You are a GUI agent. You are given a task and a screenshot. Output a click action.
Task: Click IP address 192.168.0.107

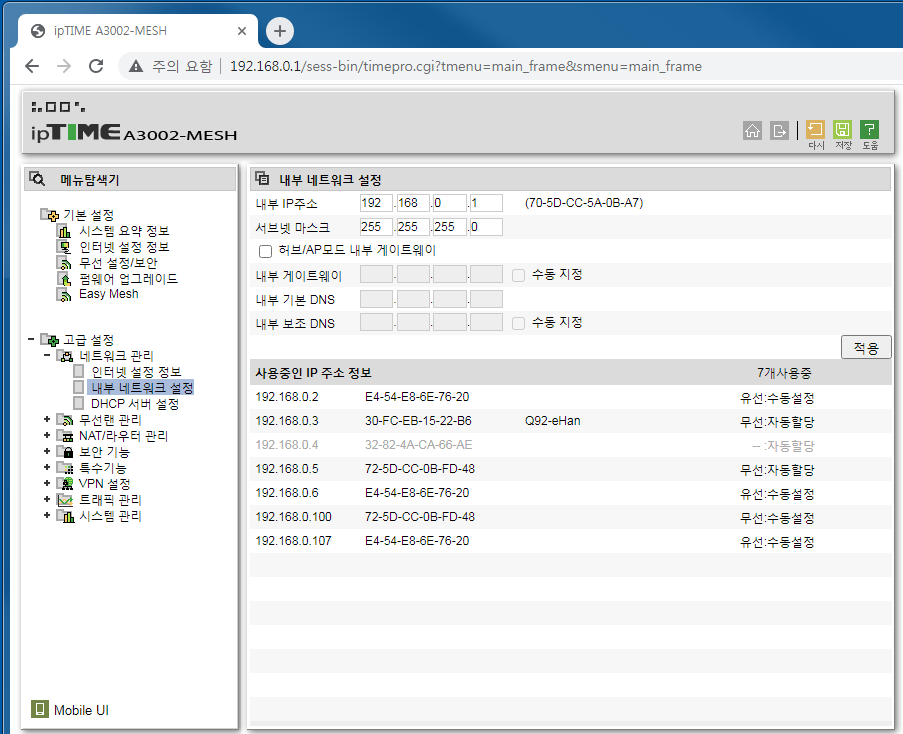(x=293, y=541)
